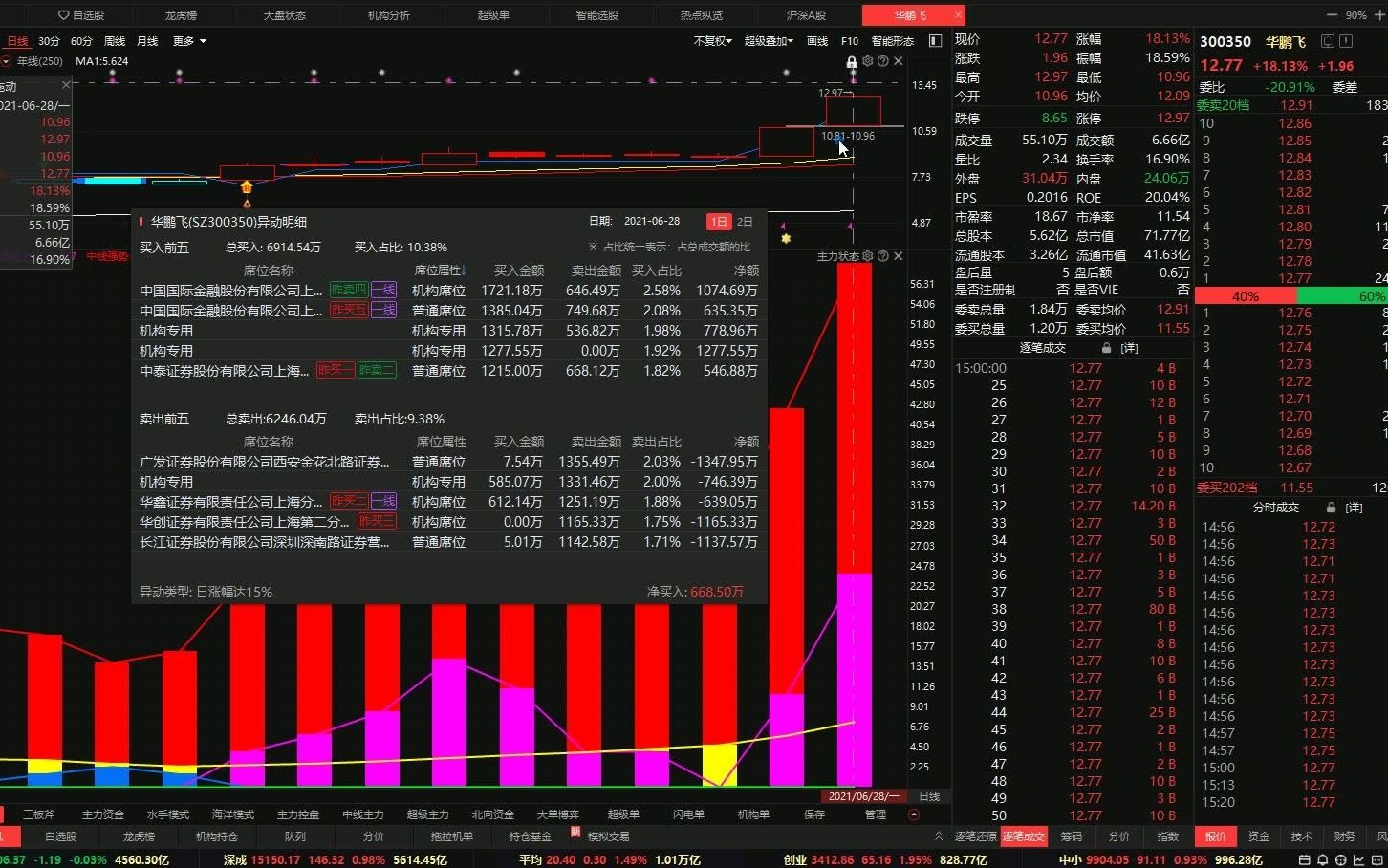Image resolution: width=1388 pixels, height=868 pixels.
Task: Click 昨买三 tag on 华创证券 row
Action: coord(376,521)
